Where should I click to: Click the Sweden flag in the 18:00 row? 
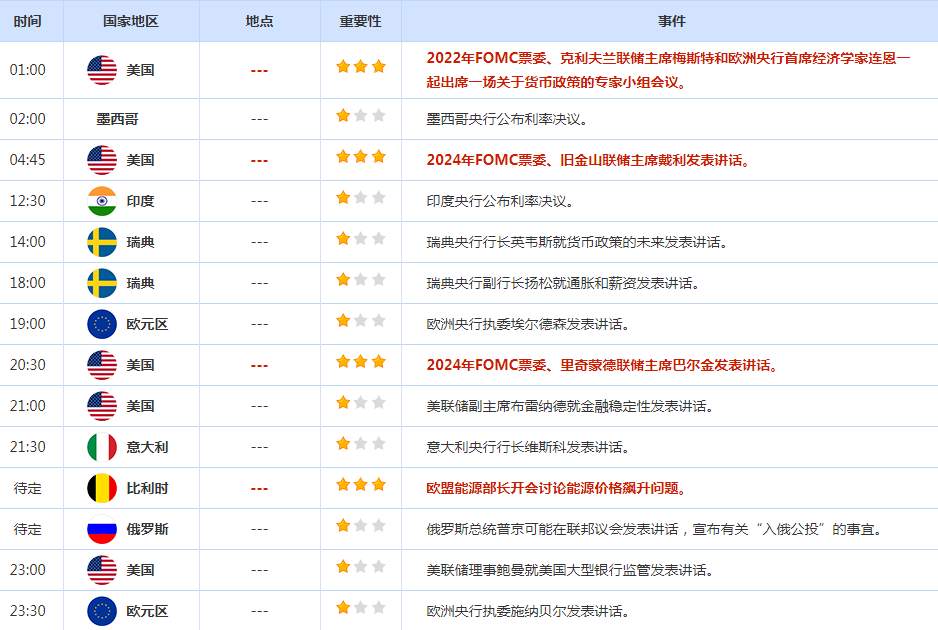pos(102,283)
